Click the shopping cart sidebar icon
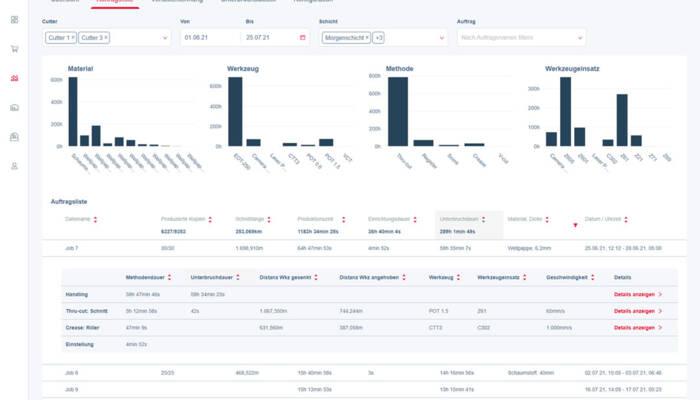The image size is (700, 400). click(14, 48)
